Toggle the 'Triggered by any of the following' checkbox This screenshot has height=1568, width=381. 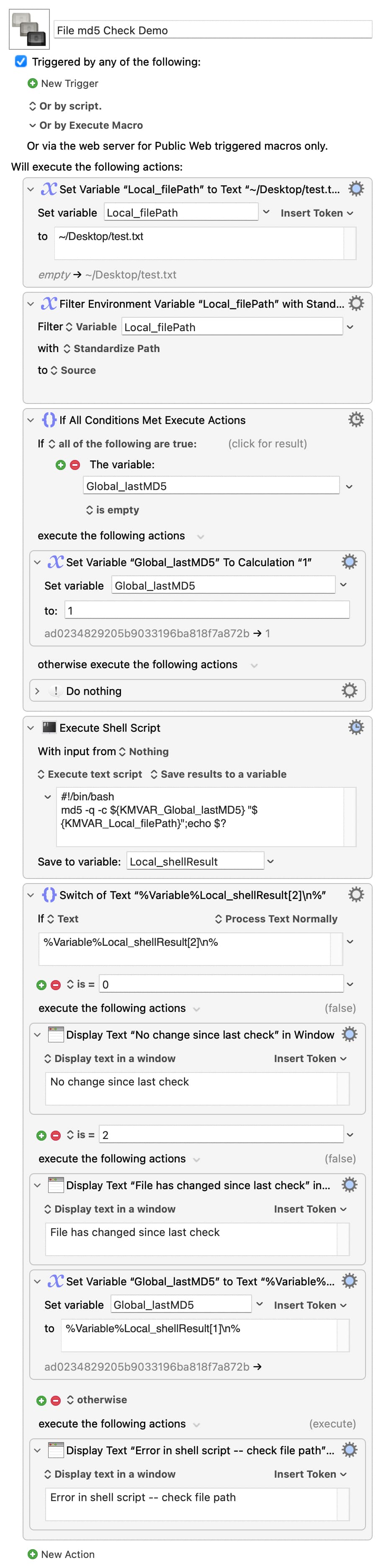21,61
